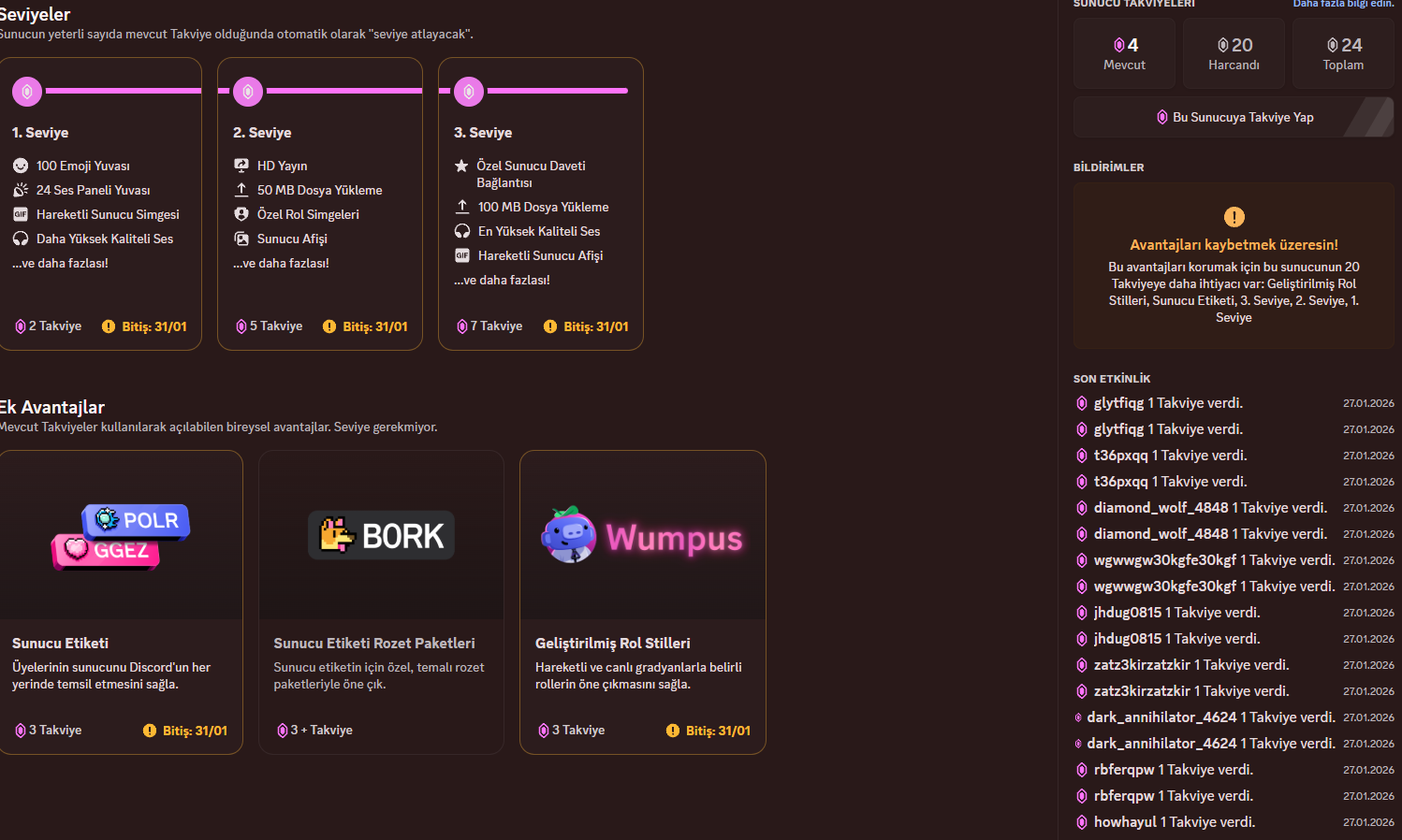Click the headphone icon beside Daha Yüksek Kaliteli Ses
This screenshot has height=840, width=1402.
click(x=21, y=239)
